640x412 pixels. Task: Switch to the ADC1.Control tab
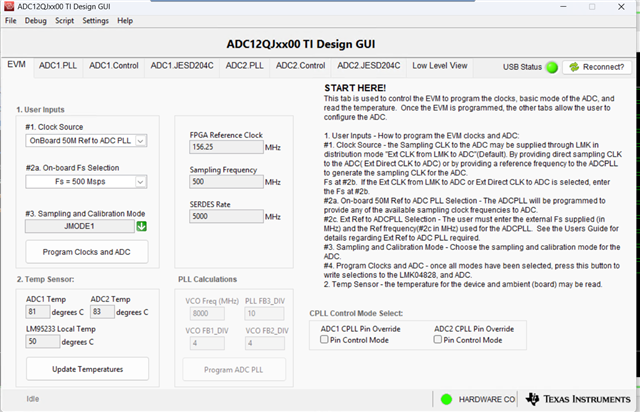[114, 66]
